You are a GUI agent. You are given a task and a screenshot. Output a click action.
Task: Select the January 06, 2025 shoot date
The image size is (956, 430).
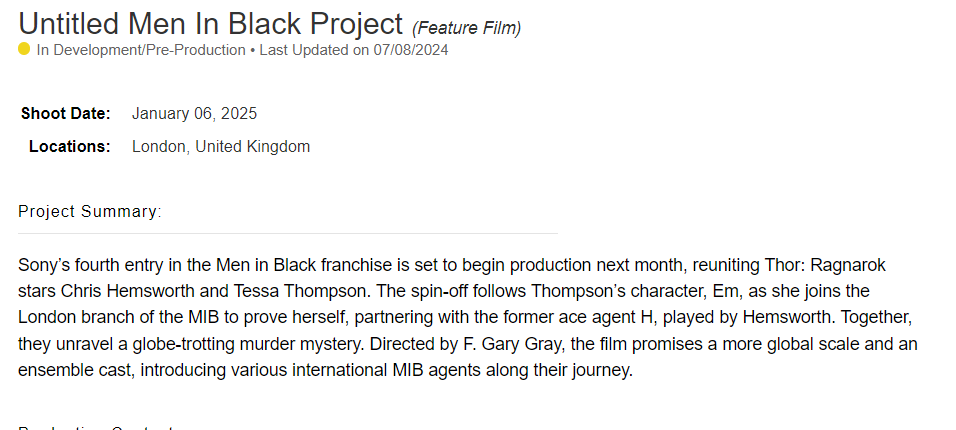pyautogui.click(x=194, y=114)
